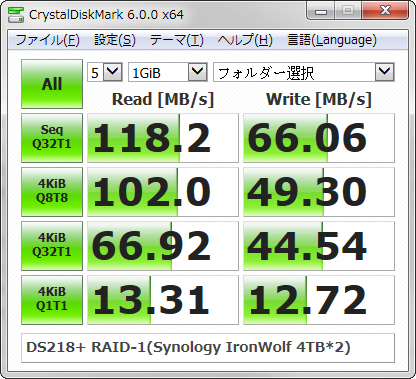Start the 4KiB Q8T8 test
The image size is (416, 379).
pyautogui.click(x=52, y=192)
